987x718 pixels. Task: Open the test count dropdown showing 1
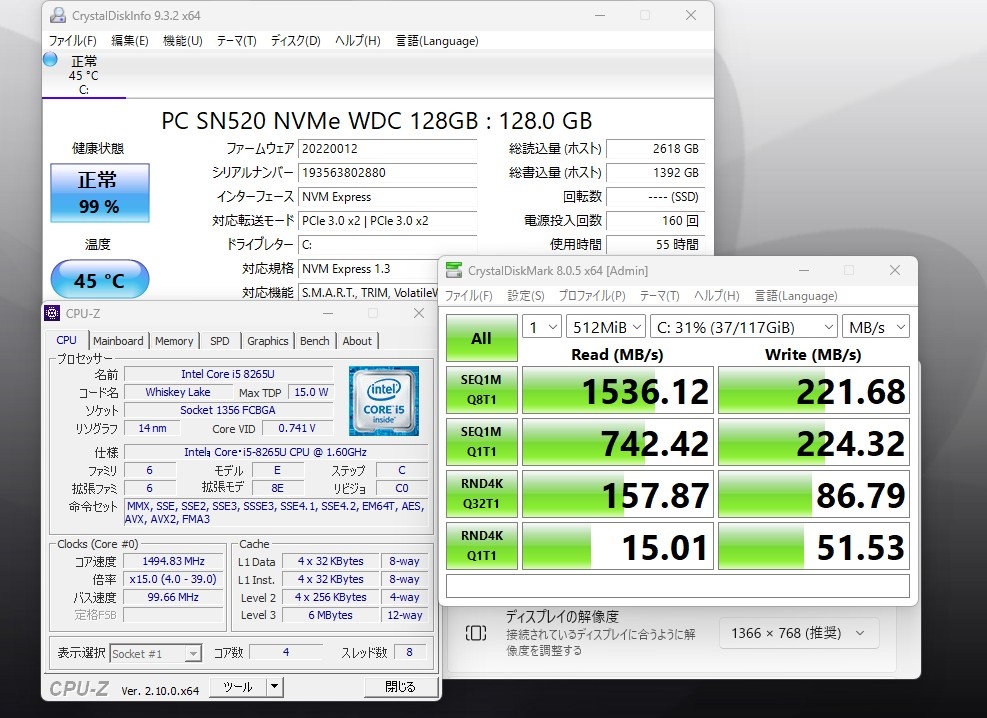pos(541,327)
